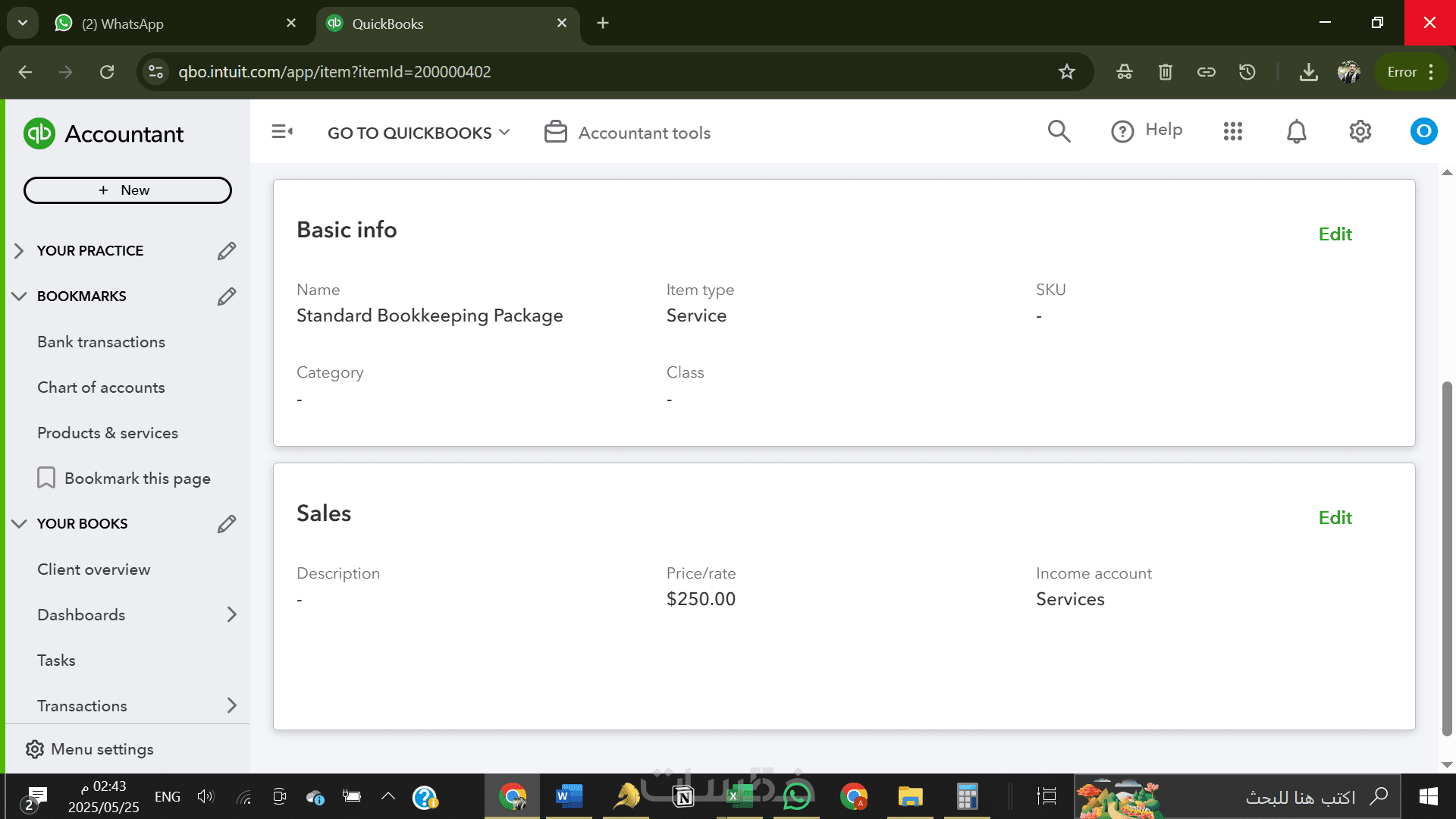
Task: Open Excel from the Windows taskbar
Action: tap(739, 797)
